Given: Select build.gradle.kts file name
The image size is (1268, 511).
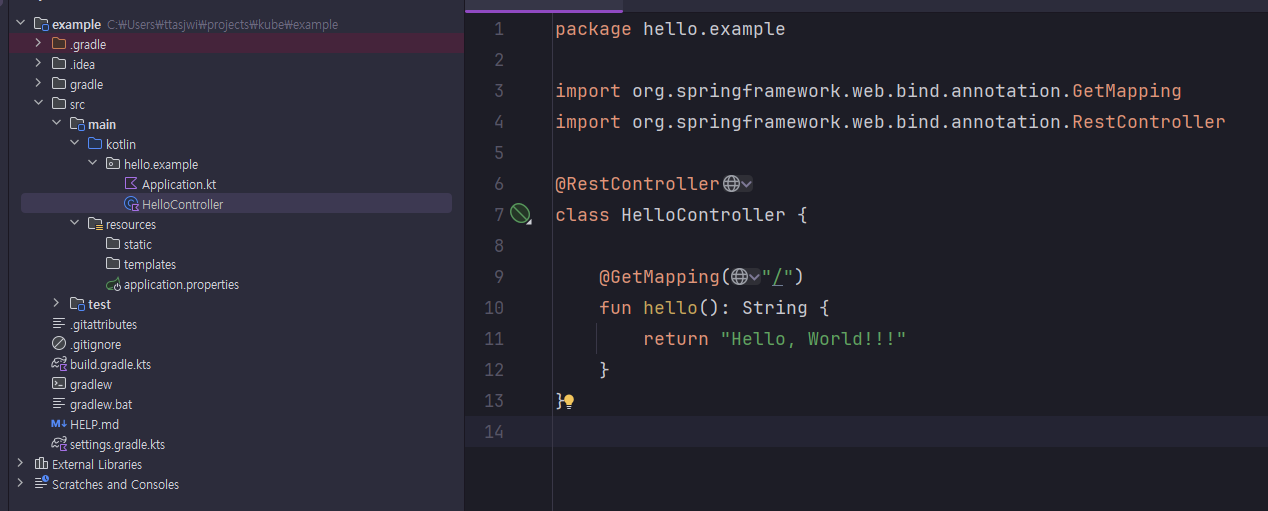Looking at the screenshot, I should pos(111,364).
